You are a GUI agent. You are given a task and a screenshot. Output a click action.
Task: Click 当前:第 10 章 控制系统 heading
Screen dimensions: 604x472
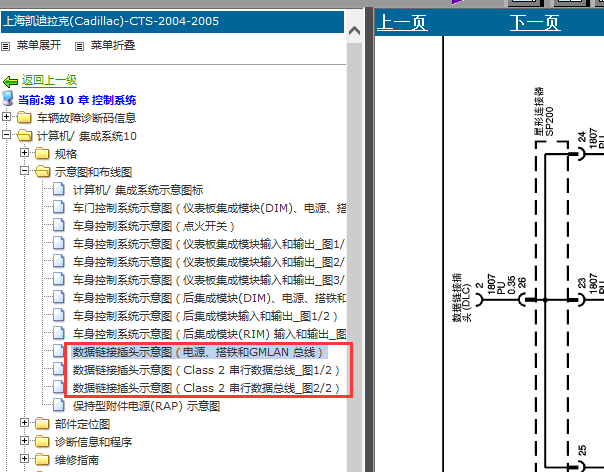[77, 100]
